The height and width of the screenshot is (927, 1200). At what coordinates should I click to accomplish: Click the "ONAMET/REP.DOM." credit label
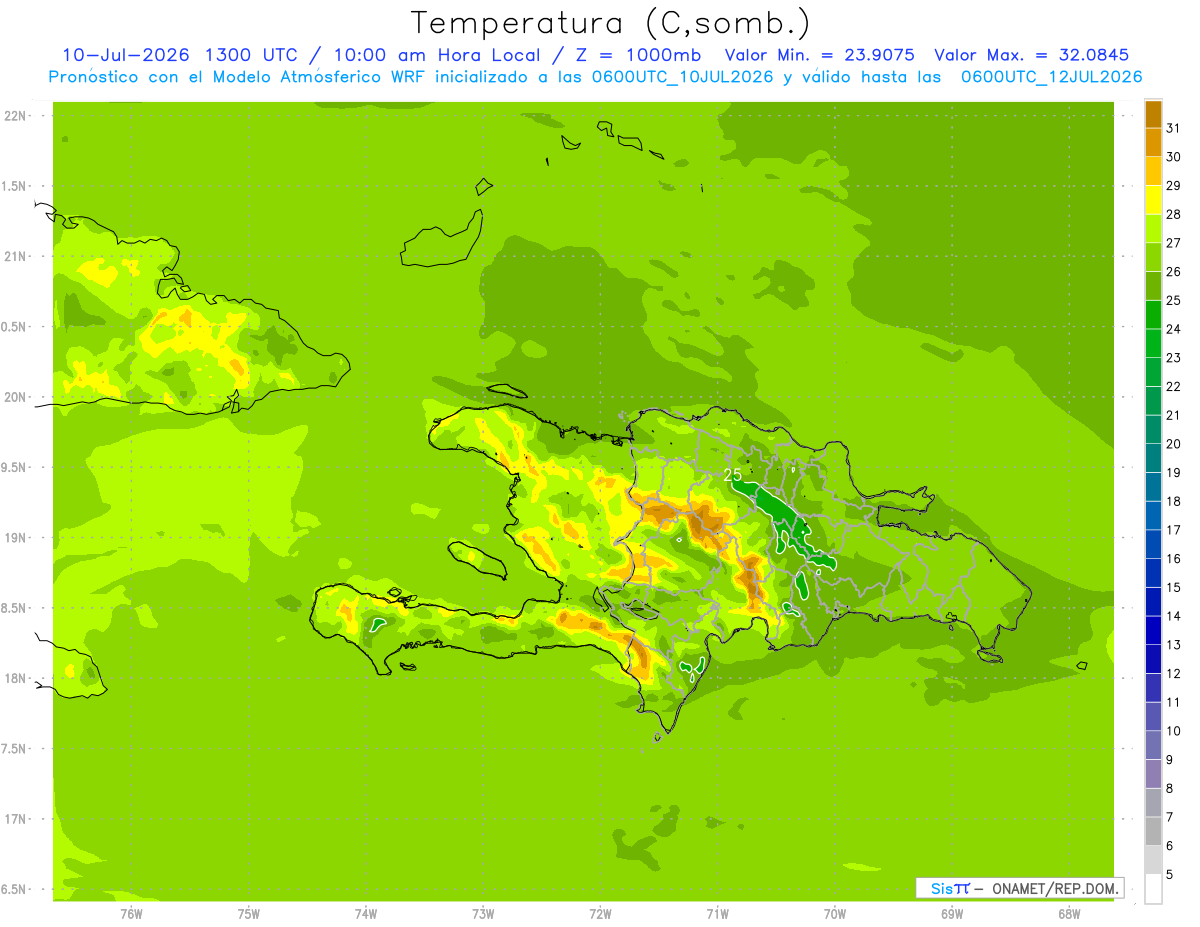(x=1054, y=888)
